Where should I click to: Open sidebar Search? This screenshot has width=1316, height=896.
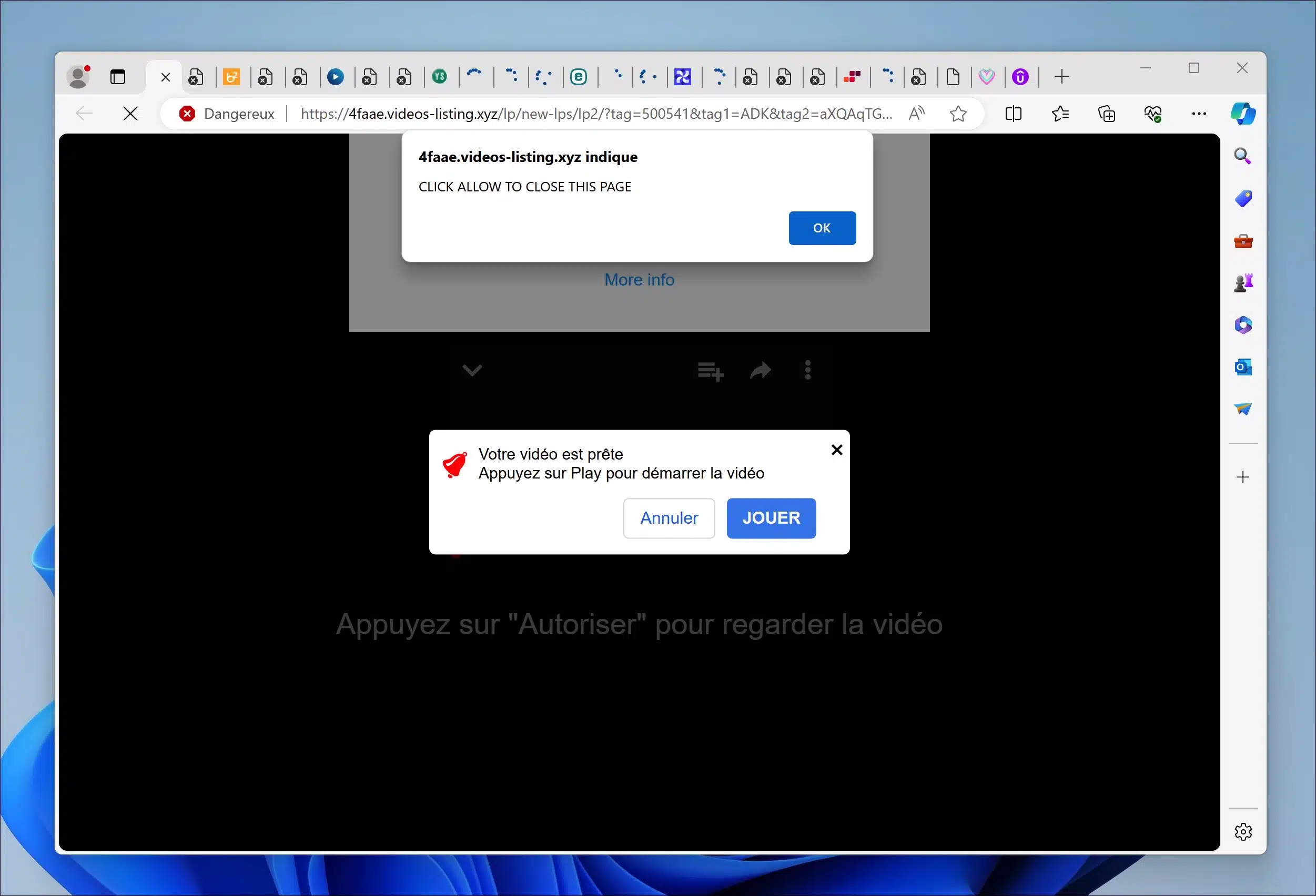point(1242,156)
